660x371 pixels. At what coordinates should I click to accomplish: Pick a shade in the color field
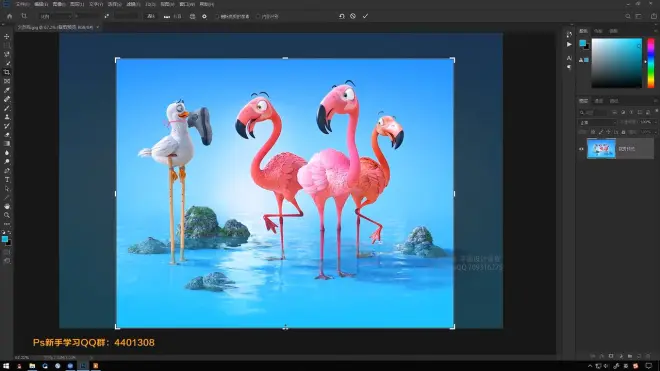click(x=617, y=63)
